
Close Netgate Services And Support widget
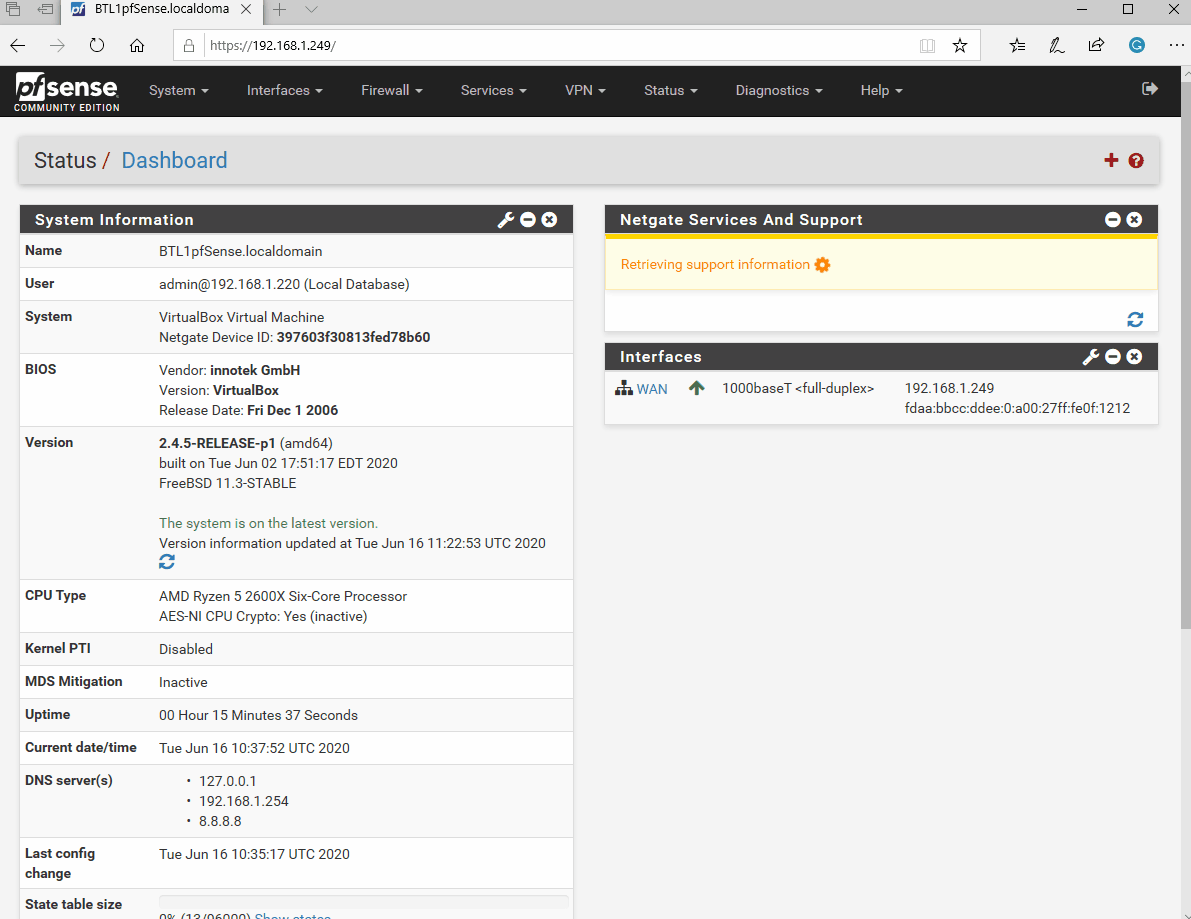tap(1134, 219)
